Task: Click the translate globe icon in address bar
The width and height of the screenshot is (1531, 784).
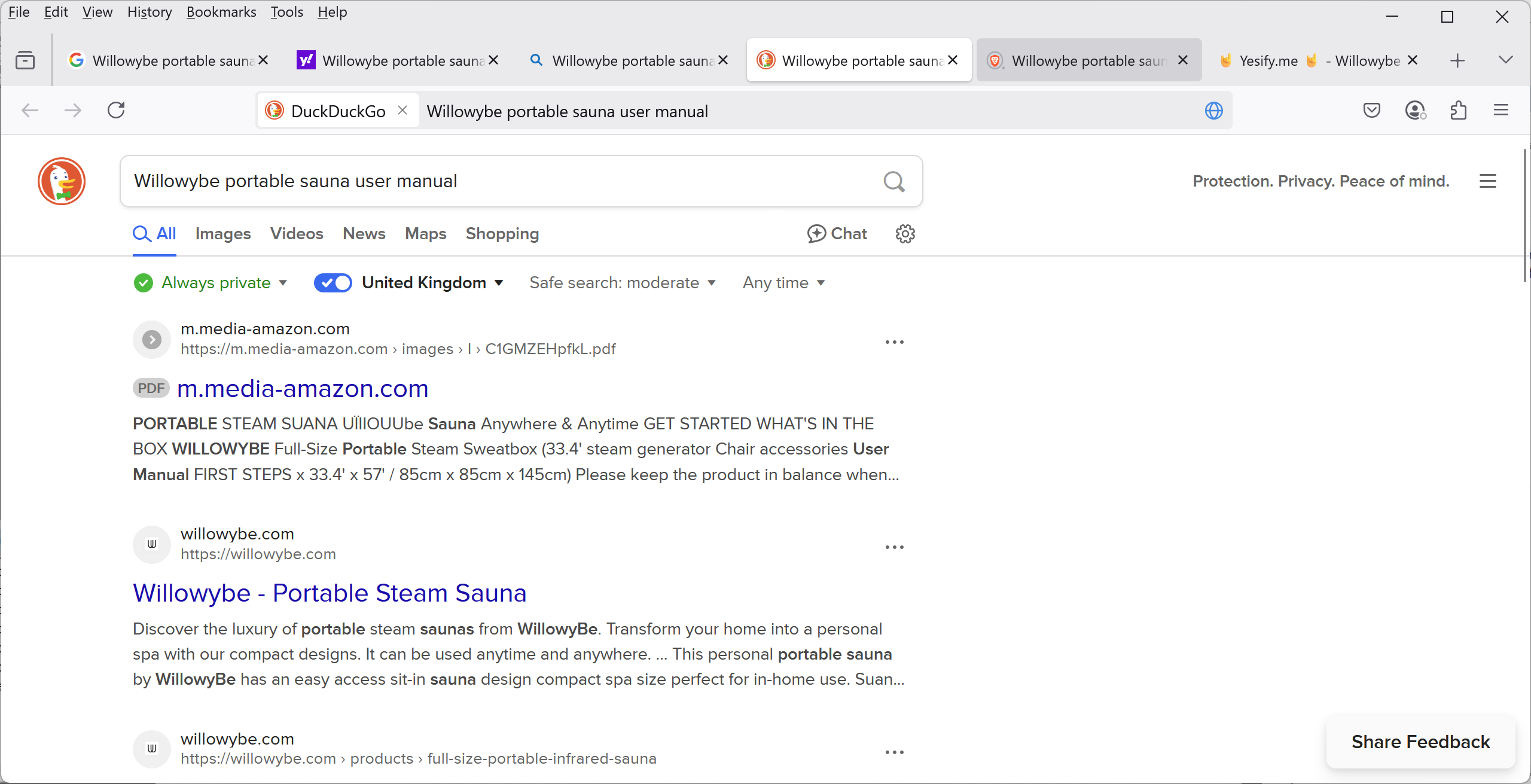Action: tap(1213, 111)
